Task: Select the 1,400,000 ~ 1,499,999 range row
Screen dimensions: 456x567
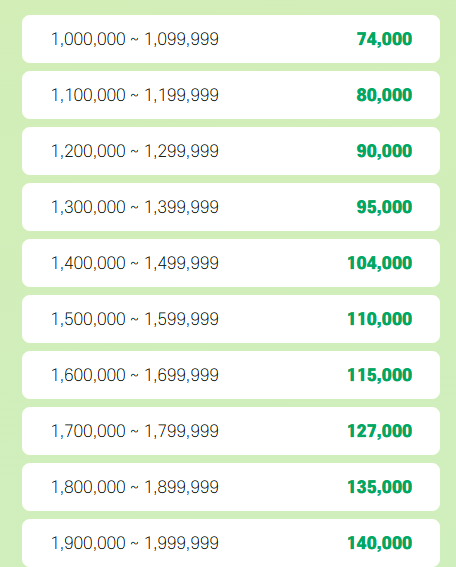Action: click(x=231, y=263)
